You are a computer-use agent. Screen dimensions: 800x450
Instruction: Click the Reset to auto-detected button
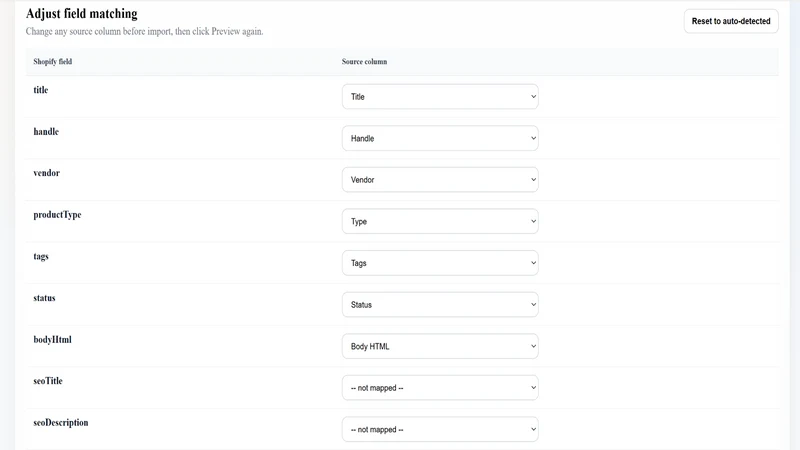pos(731,21)
